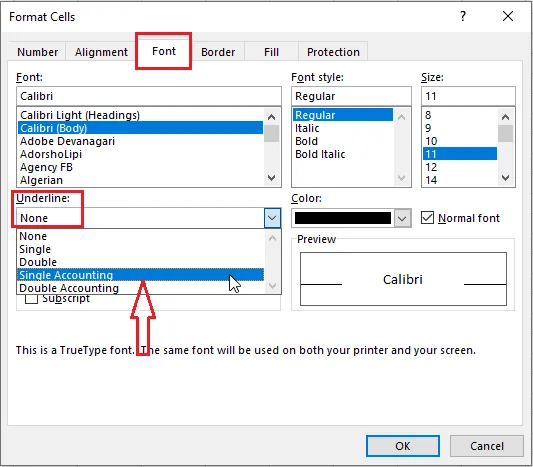The image size is (533, 467).
Task: Select Calibri Light (Headings) font
Action: point(140,115)
